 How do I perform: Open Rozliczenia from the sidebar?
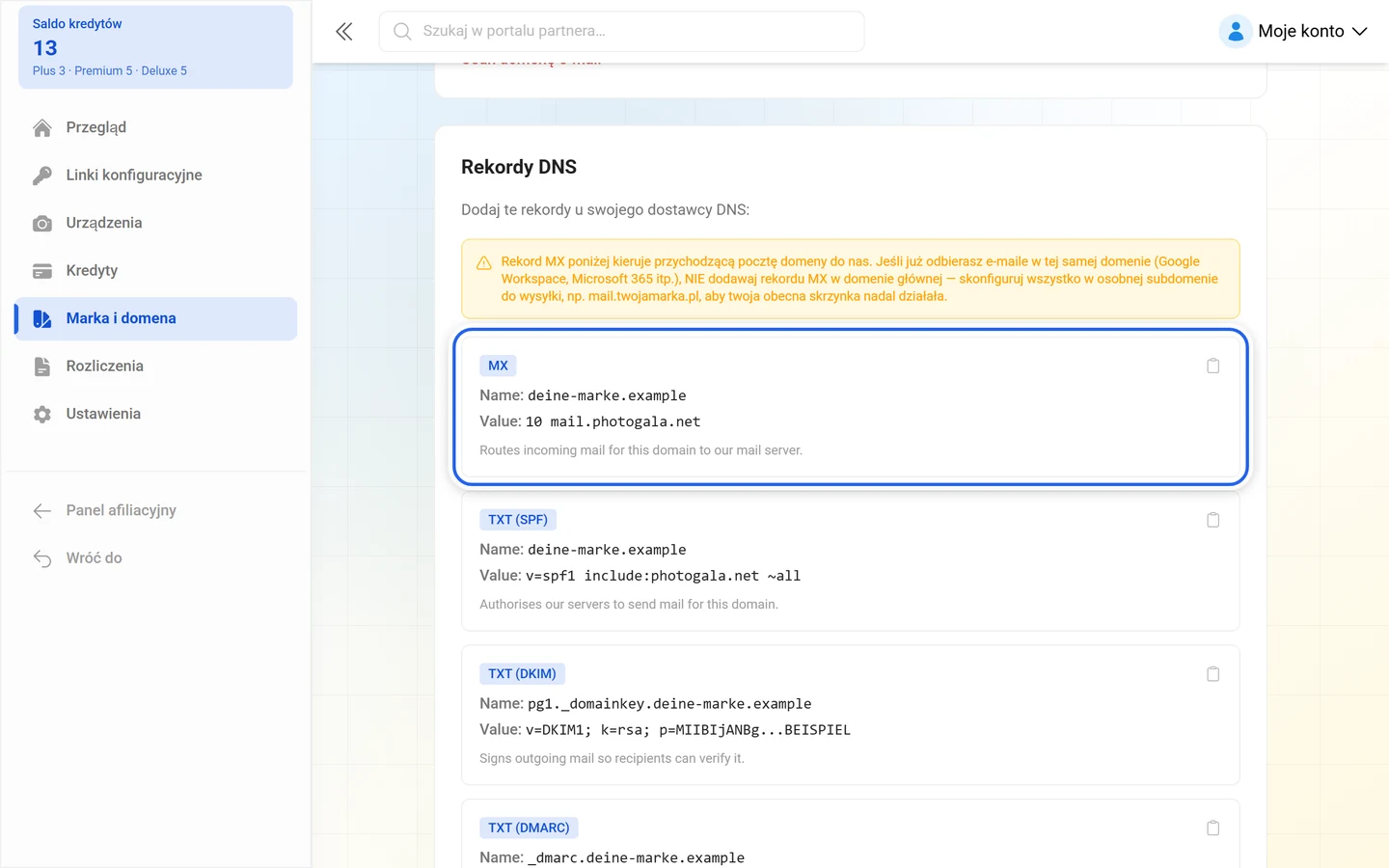(x=155, y=366)
